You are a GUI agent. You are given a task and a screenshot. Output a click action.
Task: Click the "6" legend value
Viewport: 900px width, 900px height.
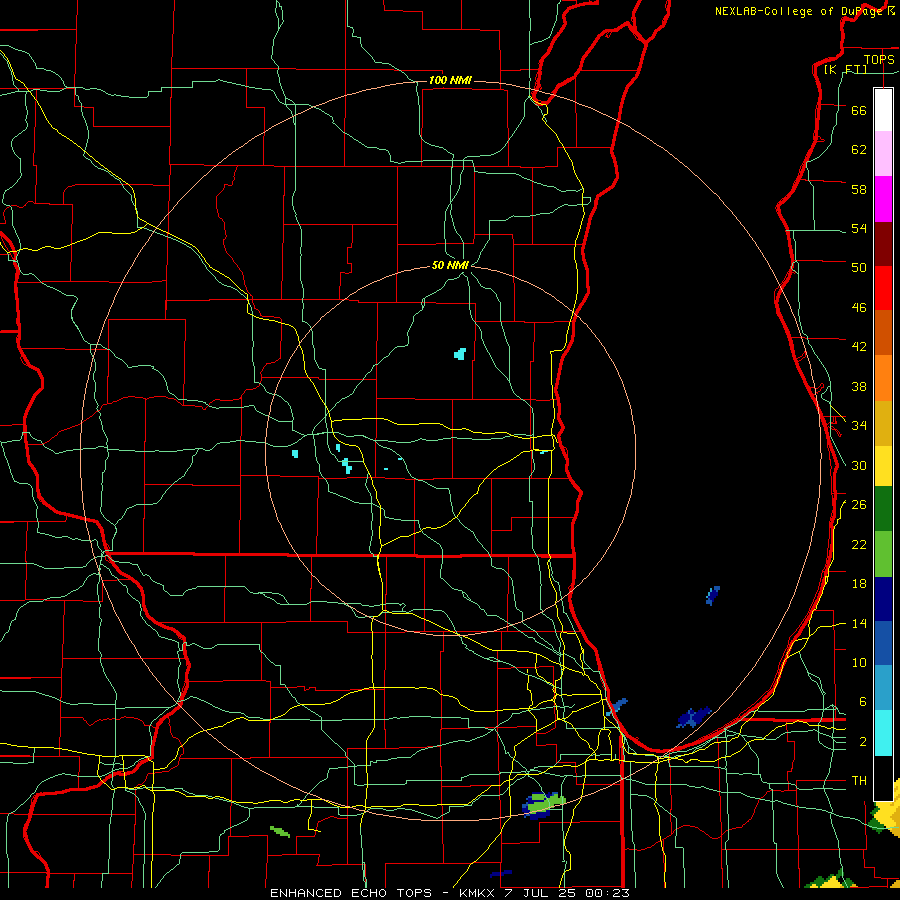tap(862, 701)
